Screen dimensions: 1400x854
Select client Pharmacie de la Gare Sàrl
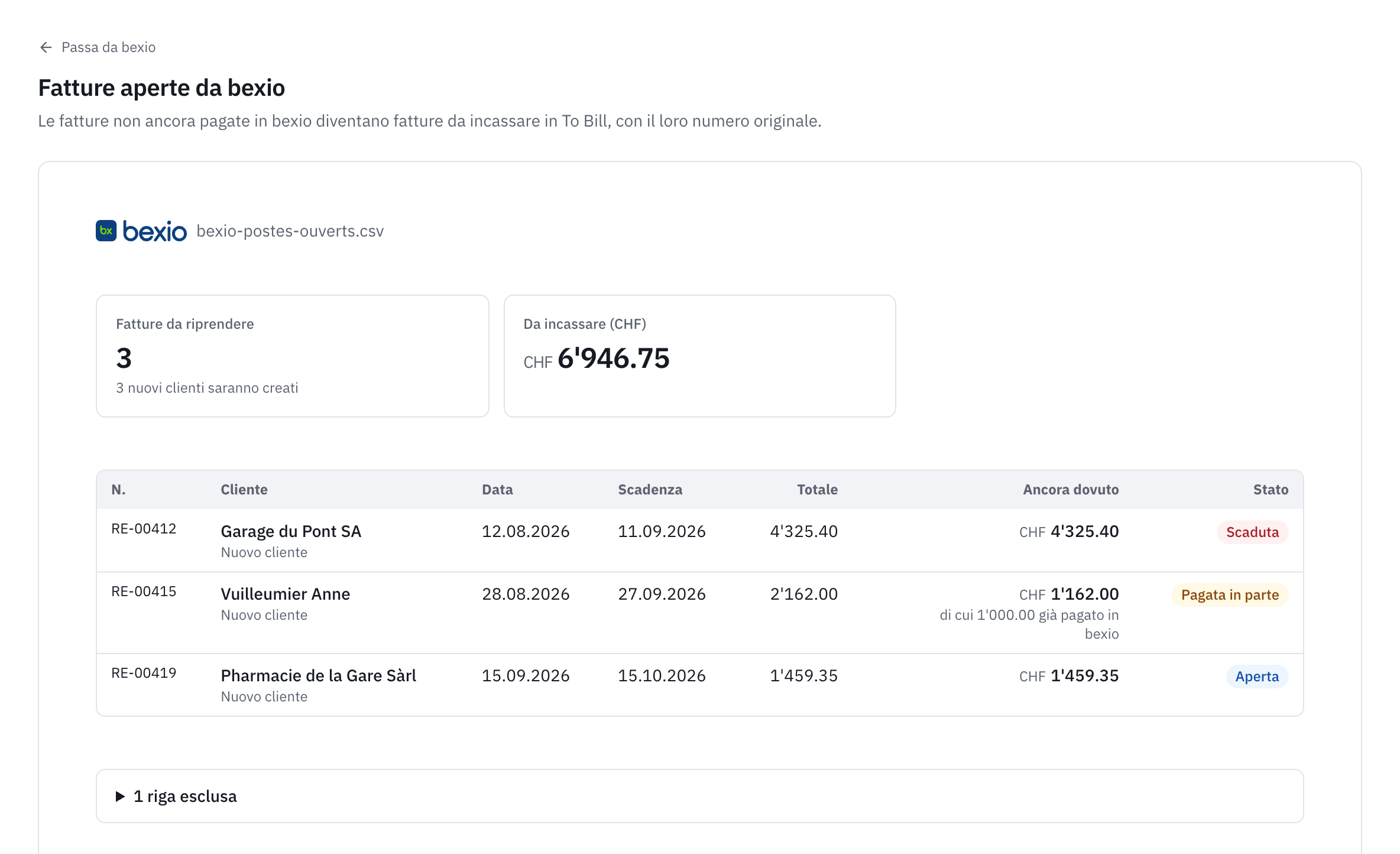point(319,675)
